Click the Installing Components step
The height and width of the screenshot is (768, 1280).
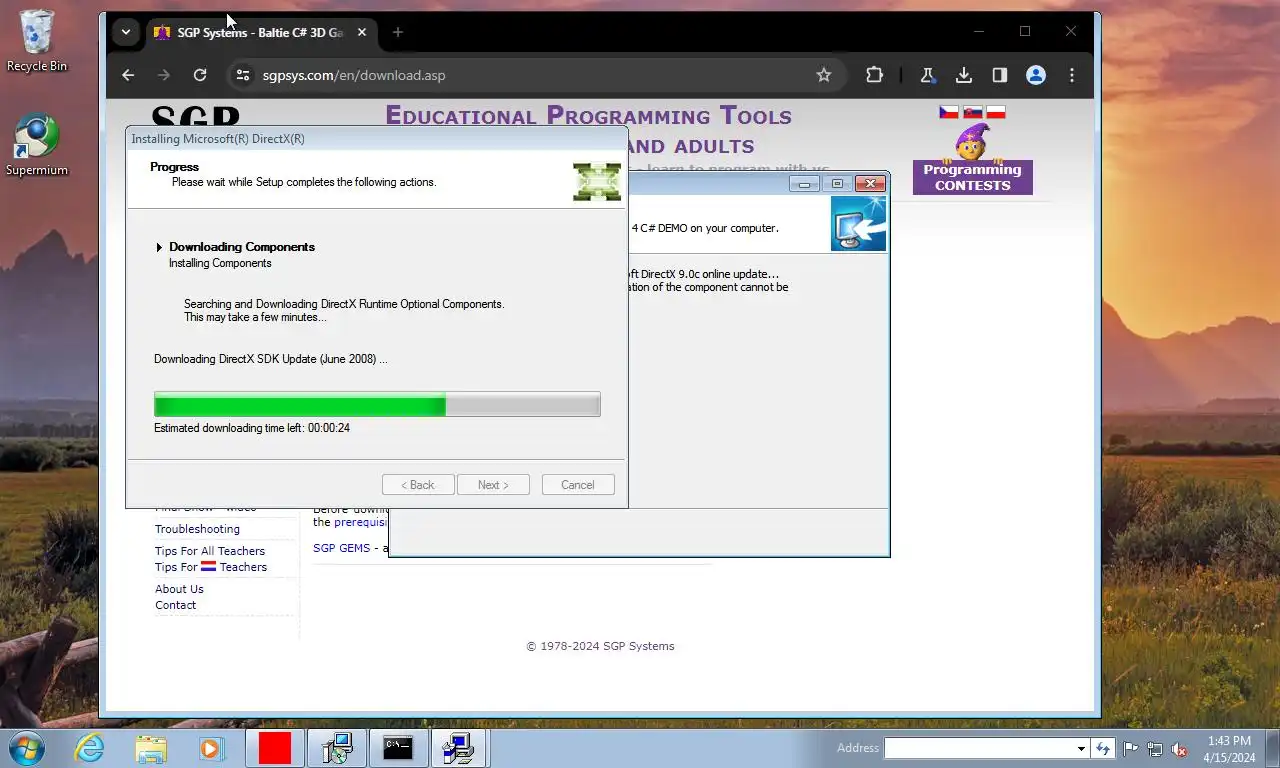pyautogui.click(x=220, y=263)
